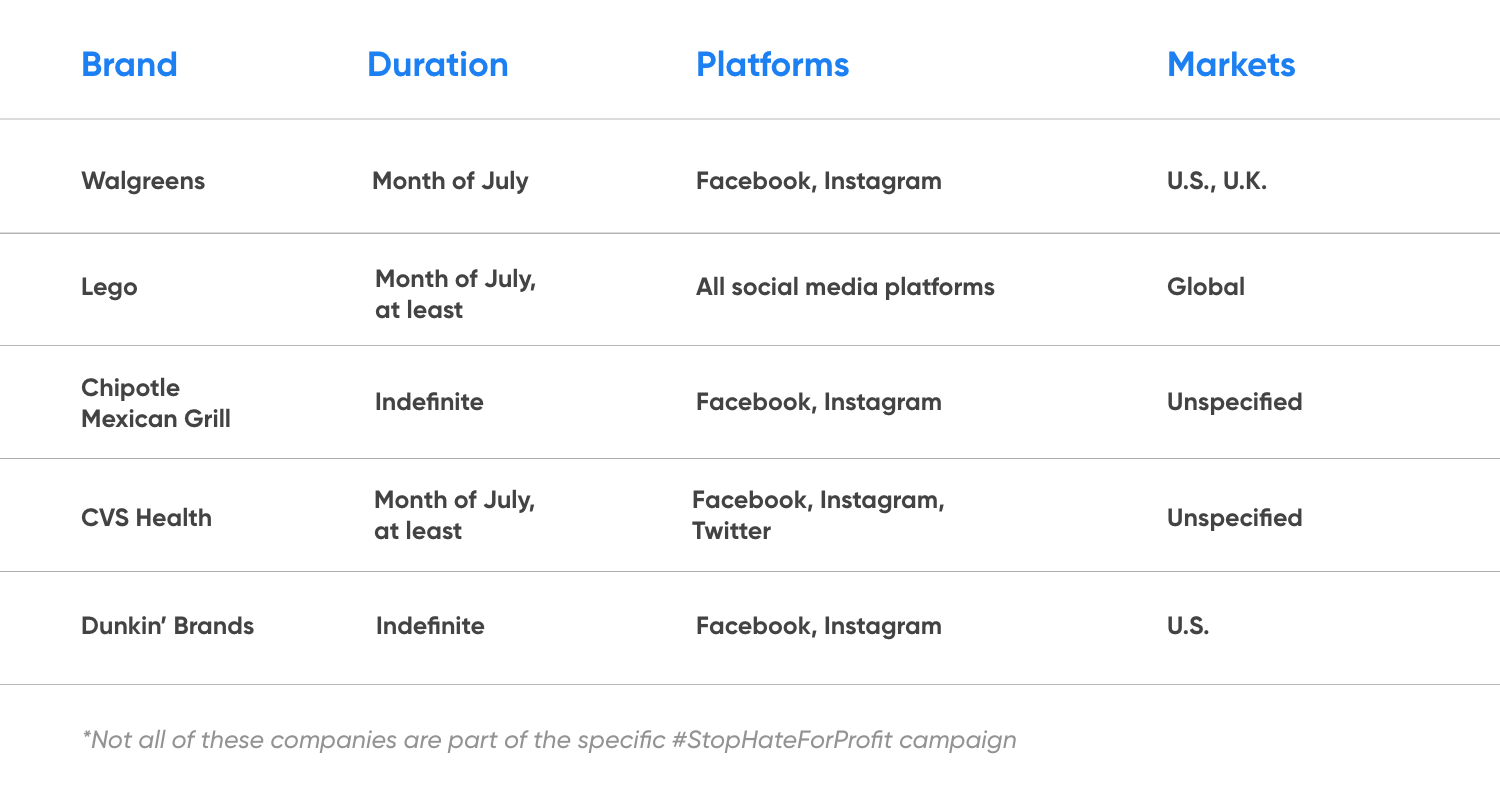Image resolution: width=1500 pixels, height=796 pixels.
Task: Click Facebook, Instagram, Twitter platforms cell
Action: [818, 516]
